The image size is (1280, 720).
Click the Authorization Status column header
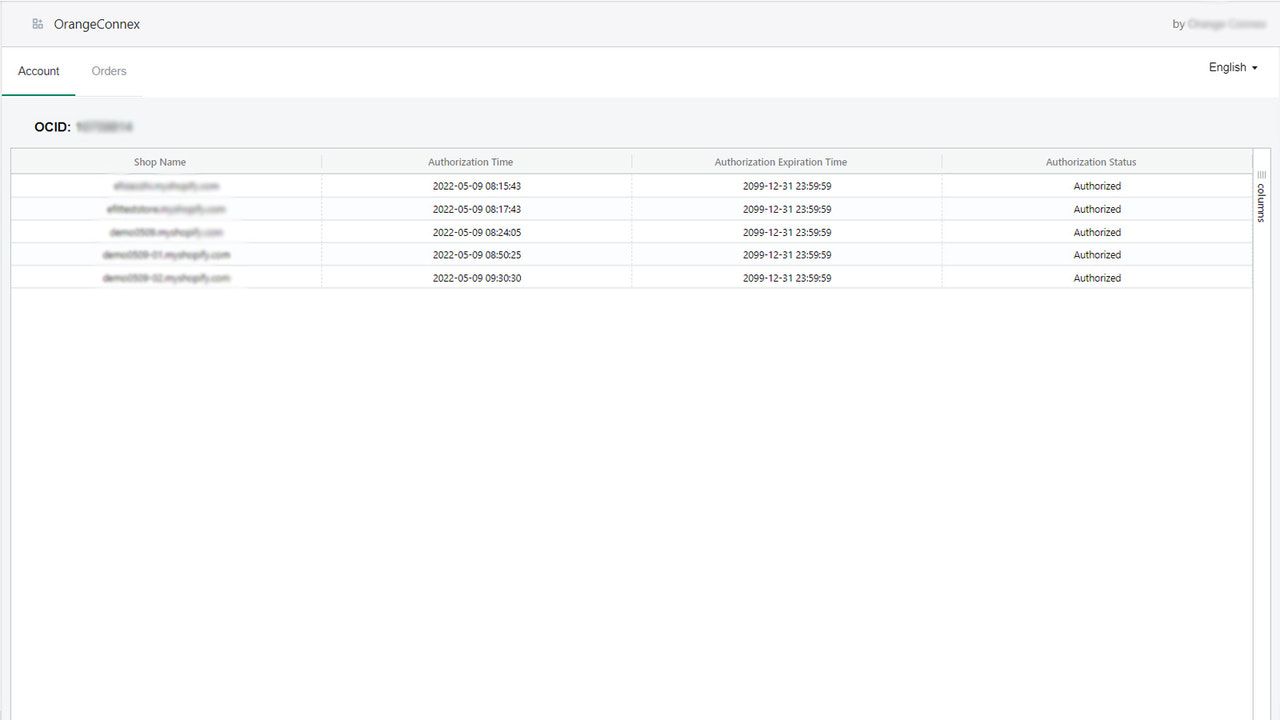click(x=1091, y=161)
